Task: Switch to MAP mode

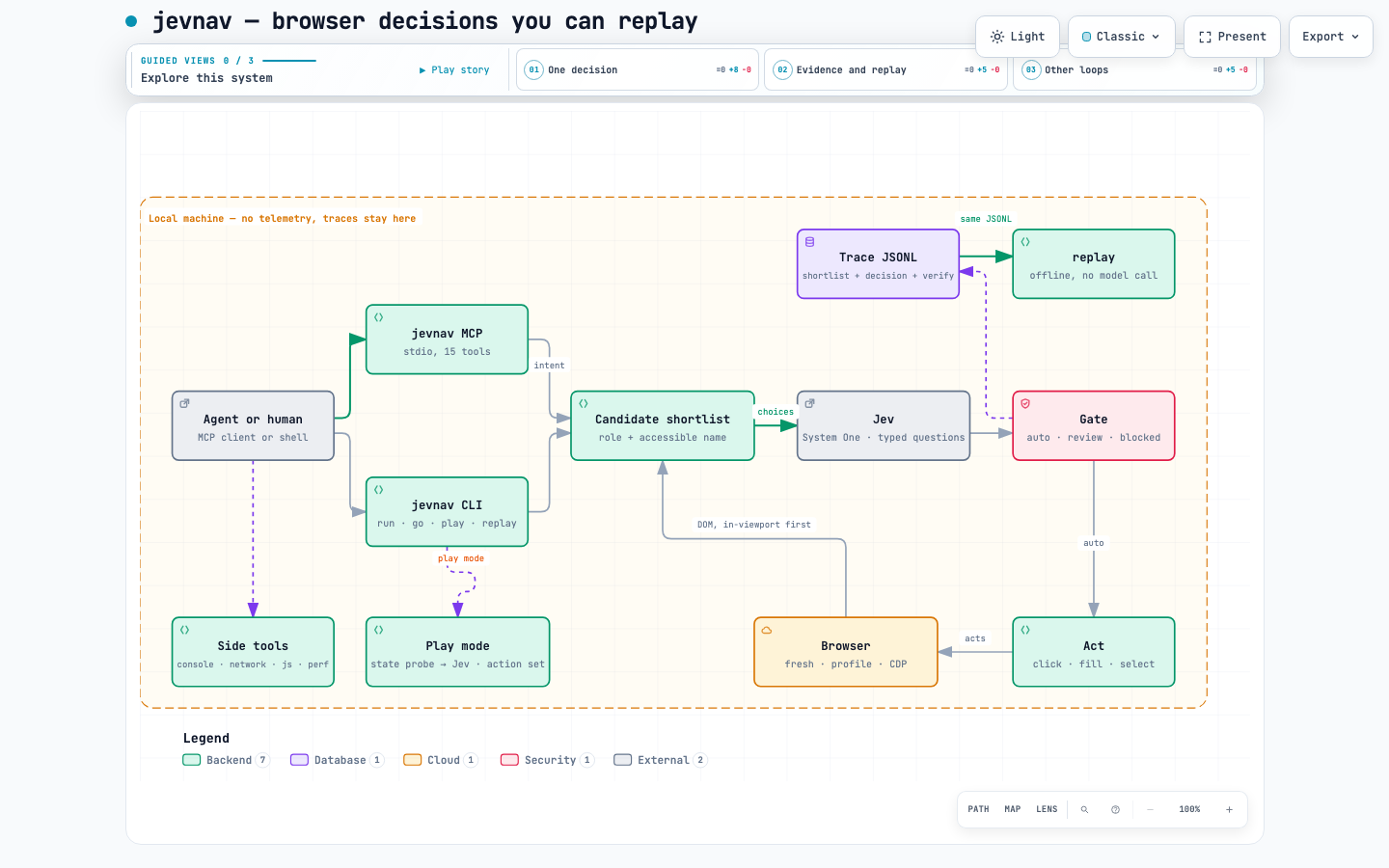Action: (1013, 809)
